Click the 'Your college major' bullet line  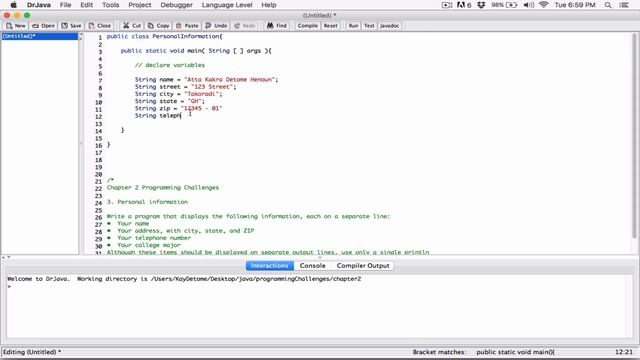144,245
